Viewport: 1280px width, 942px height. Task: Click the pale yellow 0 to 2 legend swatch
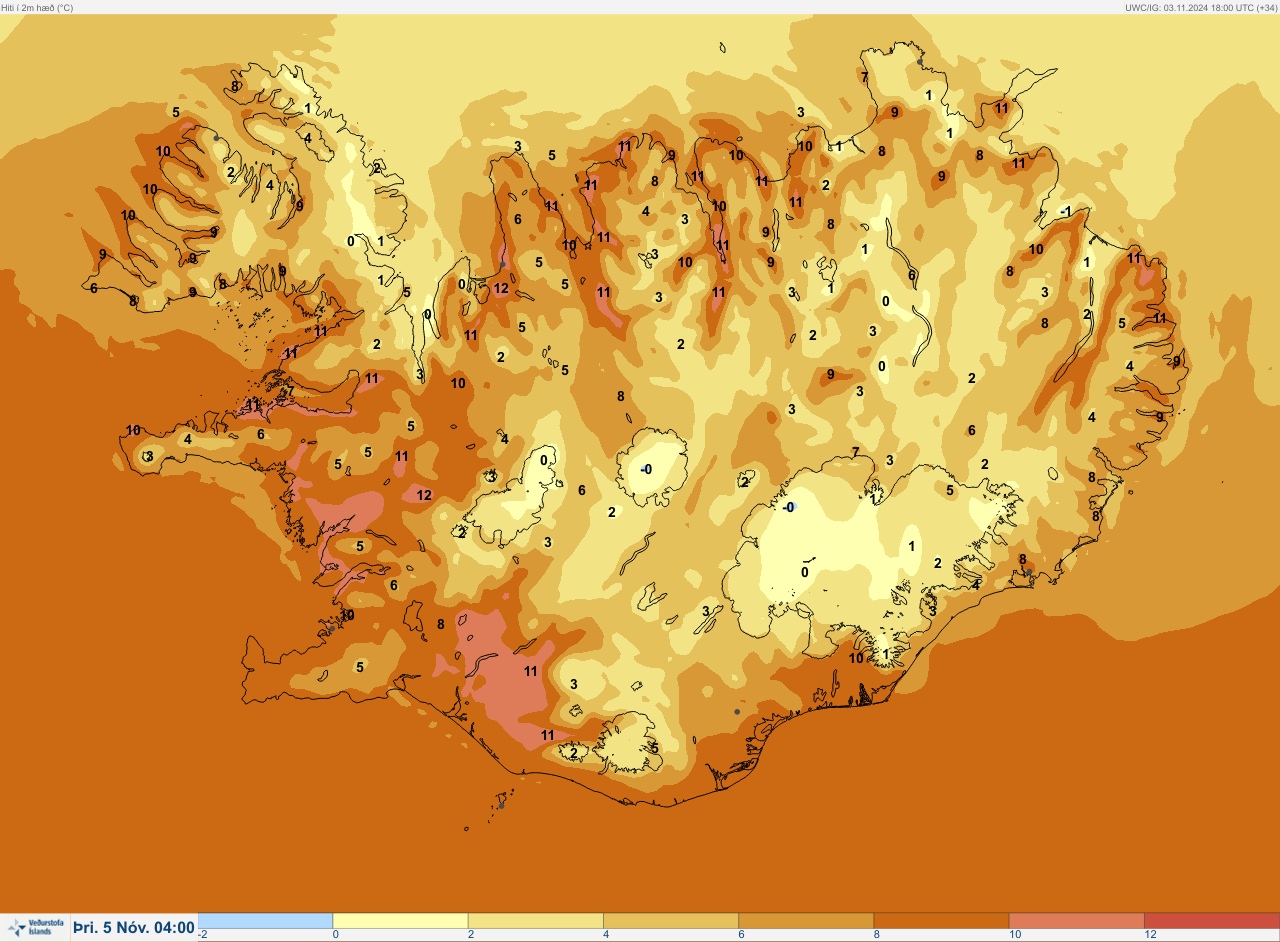click(400, 920)
